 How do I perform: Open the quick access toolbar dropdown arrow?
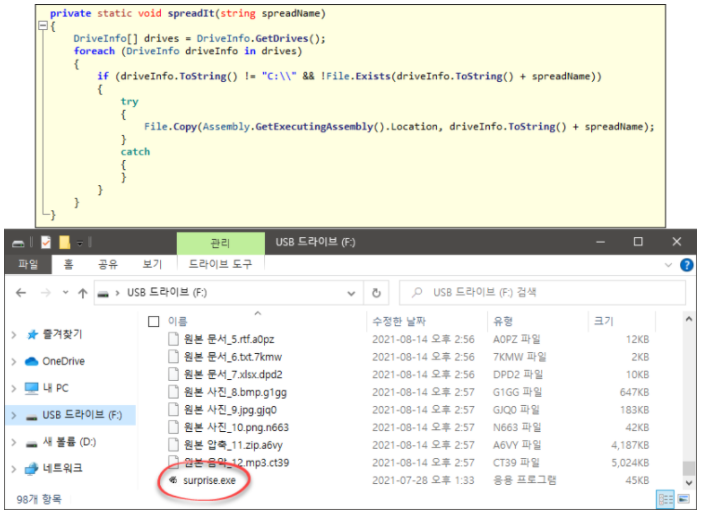coord(80,243)
